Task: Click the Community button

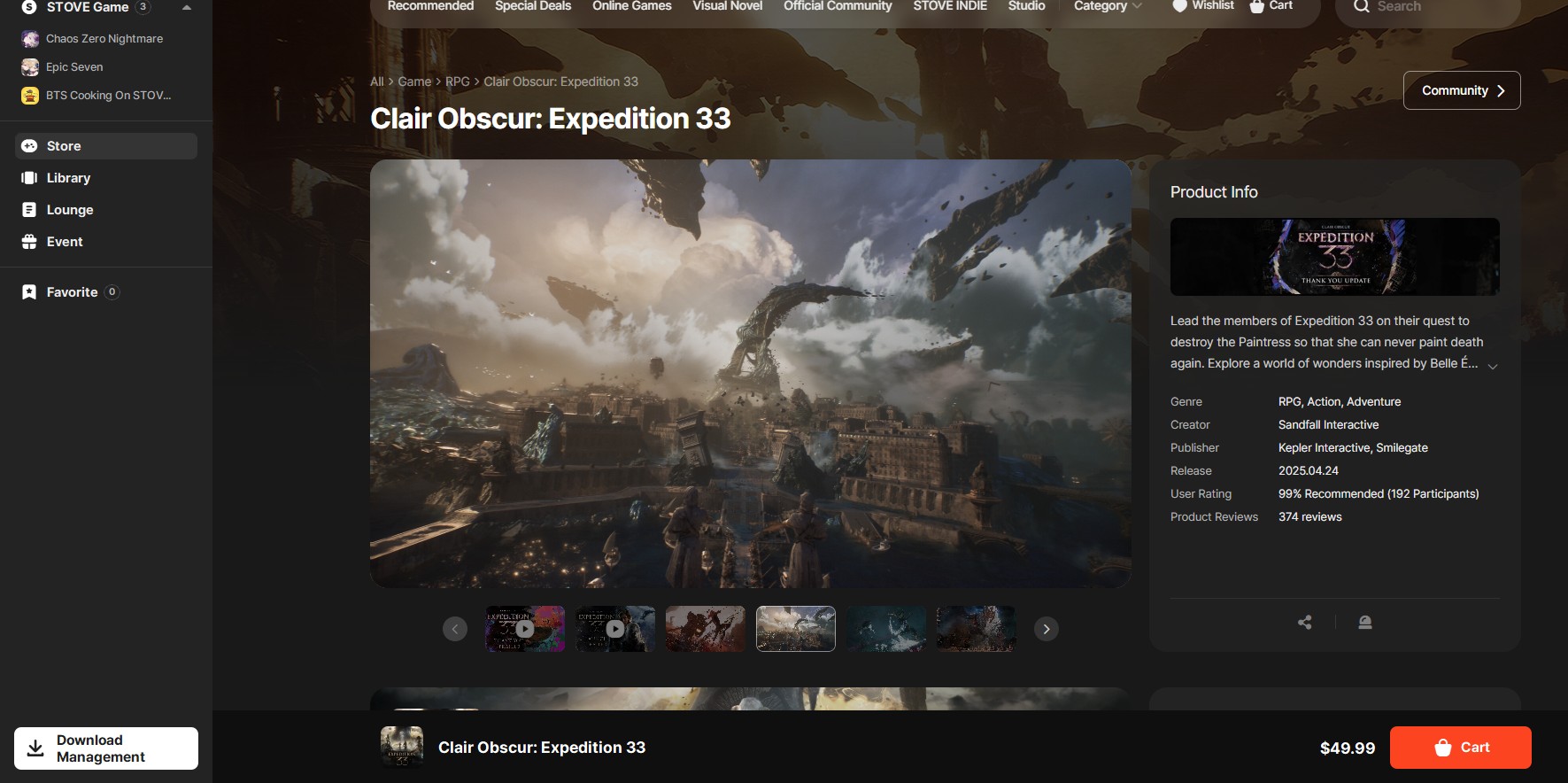Action: tap(1462, 90)
